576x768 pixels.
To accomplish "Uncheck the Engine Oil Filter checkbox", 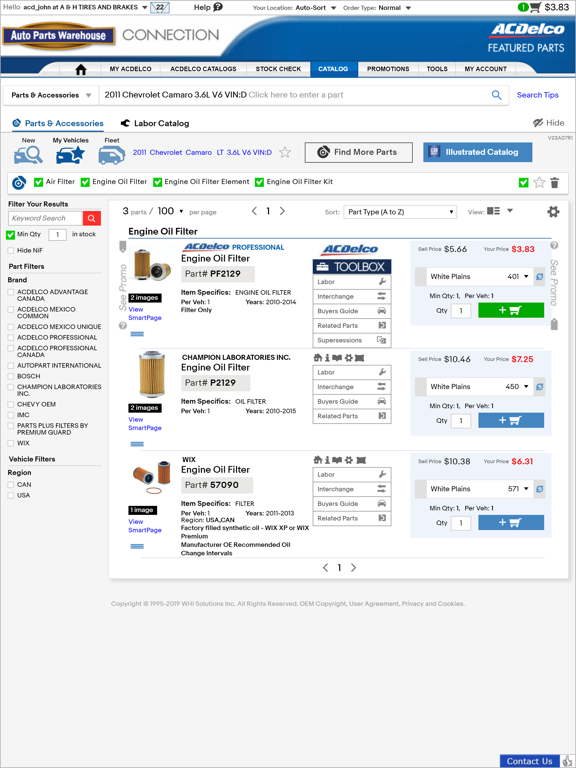I will 85,182.
